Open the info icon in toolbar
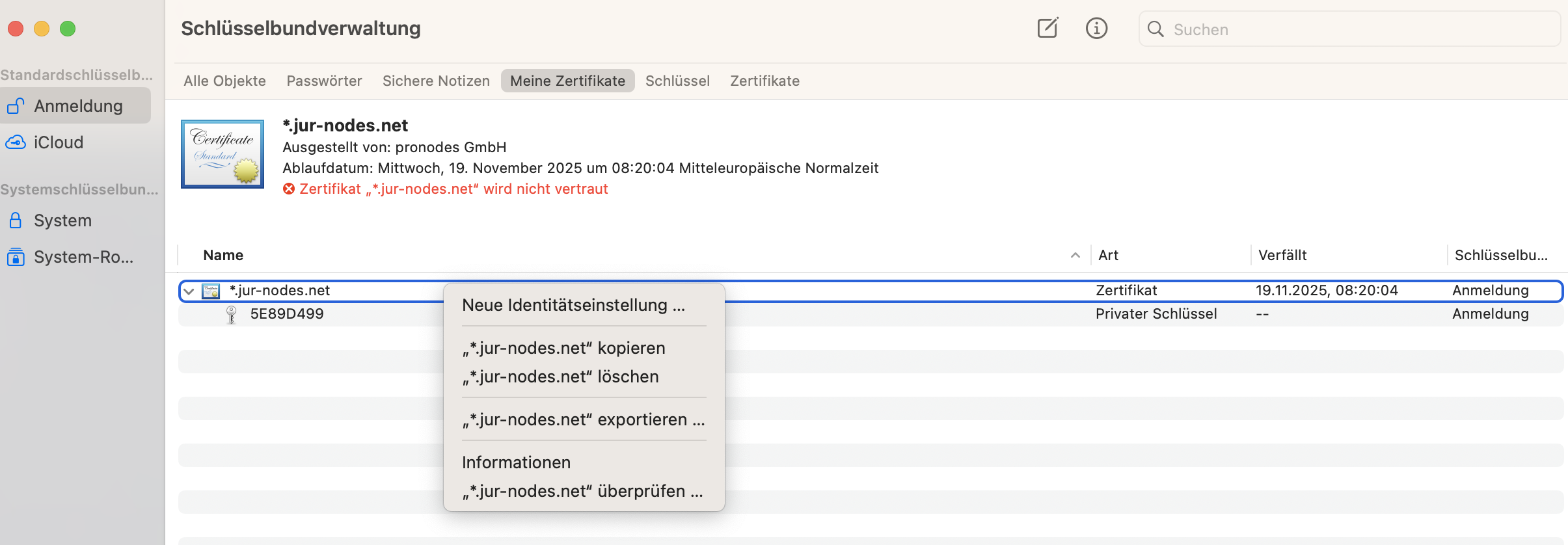1568x545 pixels. tap(1096, 29)
